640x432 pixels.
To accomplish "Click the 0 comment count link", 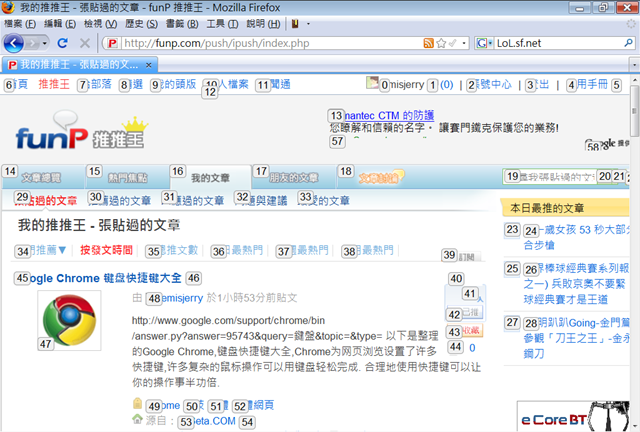I will (x=472, y=348).
